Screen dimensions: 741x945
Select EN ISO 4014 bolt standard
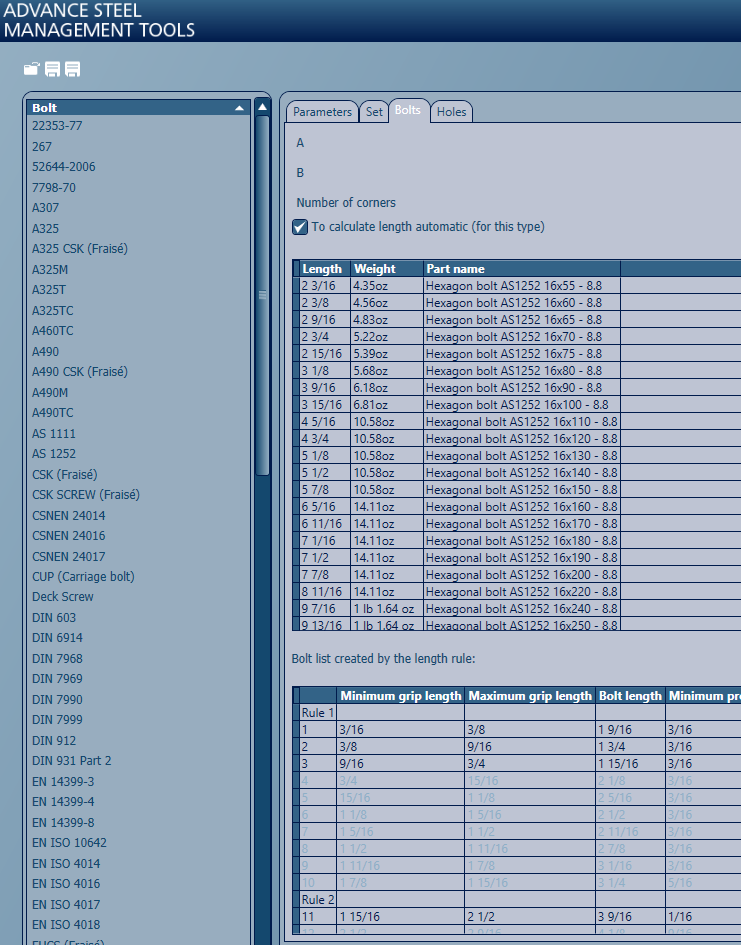tap(66, 864)
